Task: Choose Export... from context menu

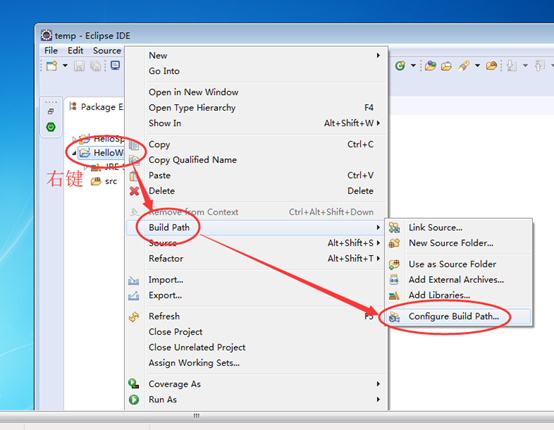Action: (257, 295)
